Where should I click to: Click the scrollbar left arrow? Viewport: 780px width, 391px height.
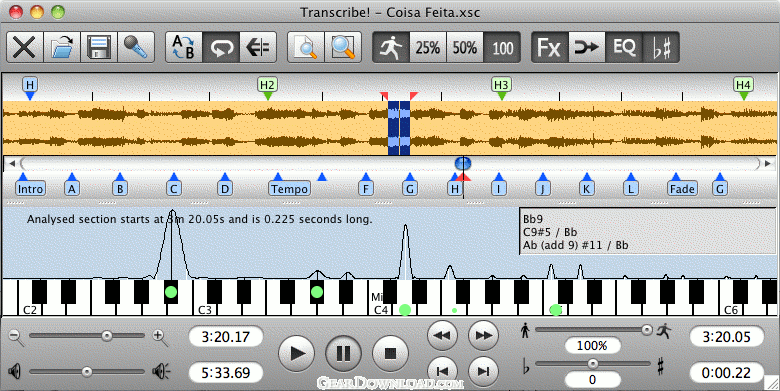tap(12, 163)
